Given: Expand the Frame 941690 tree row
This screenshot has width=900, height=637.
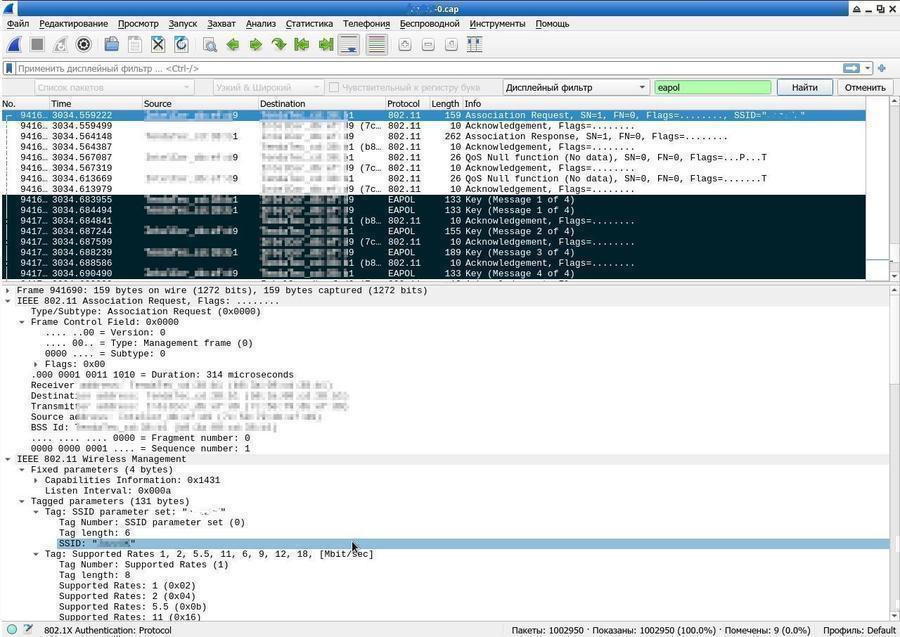Looking at the screenshot, I should [x=7, y=290].
